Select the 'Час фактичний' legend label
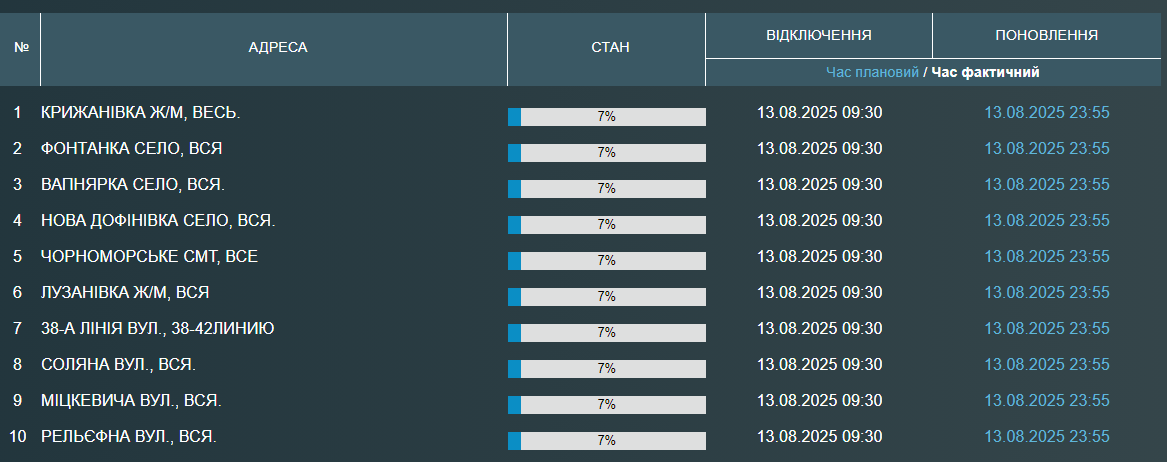Screen dimensions: 1167x462 click(985, 72)
